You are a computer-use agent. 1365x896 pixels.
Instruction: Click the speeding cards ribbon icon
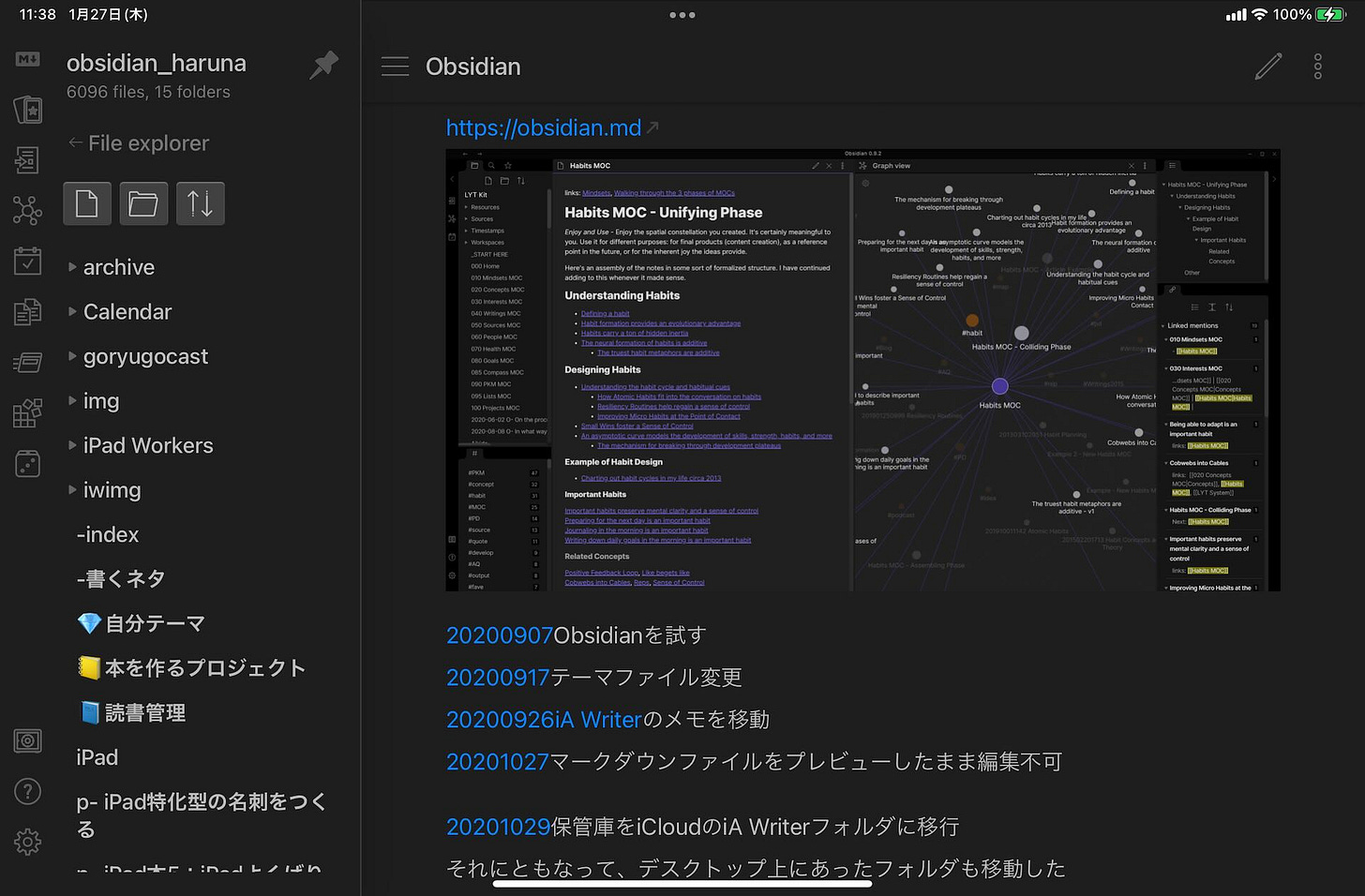pos(27,362)
